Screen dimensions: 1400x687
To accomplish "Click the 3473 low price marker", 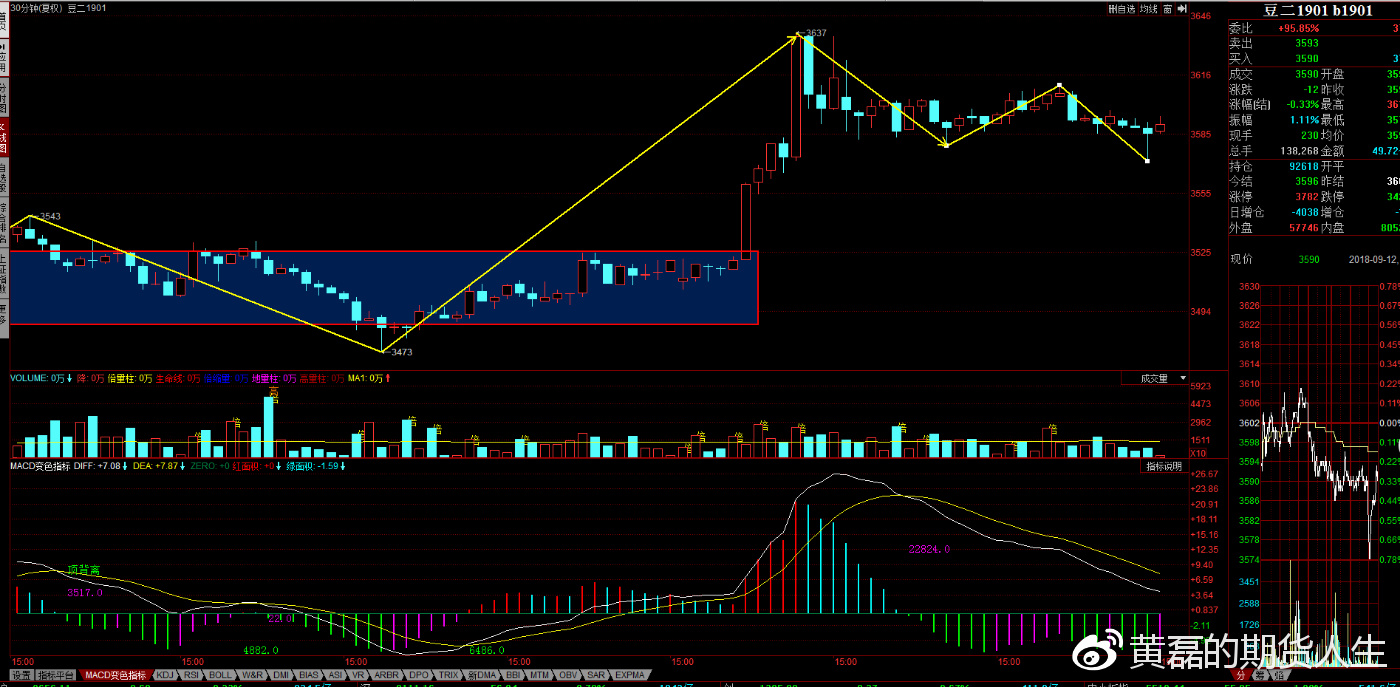I will point(401,352).
